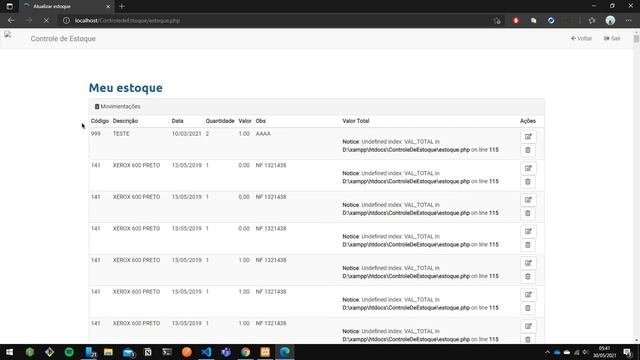Show hidden system tray icons
The width and height of the screenshot is (640, 360).
547,352
